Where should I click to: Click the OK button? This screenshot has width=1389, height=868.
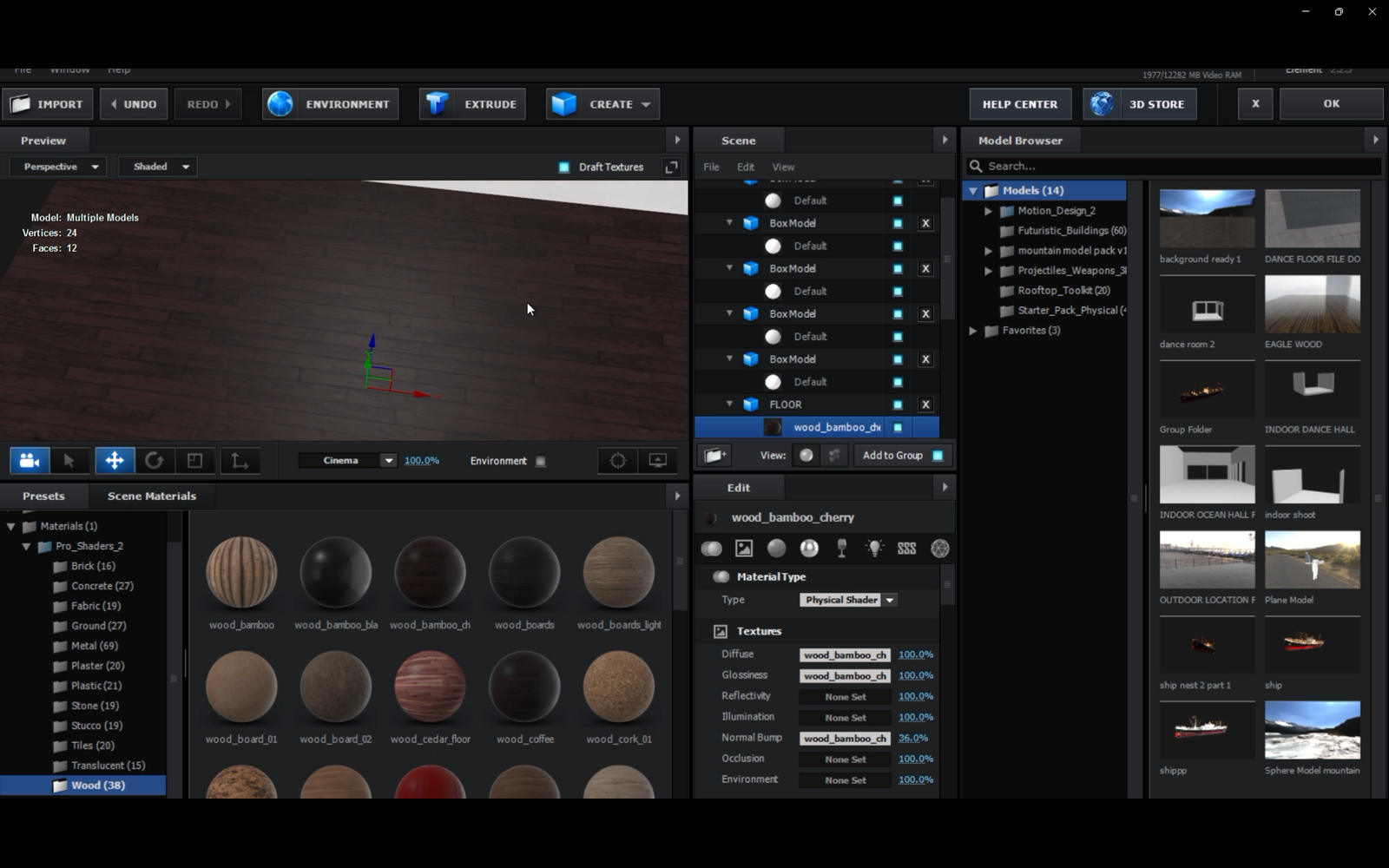tap(1331, 104)
